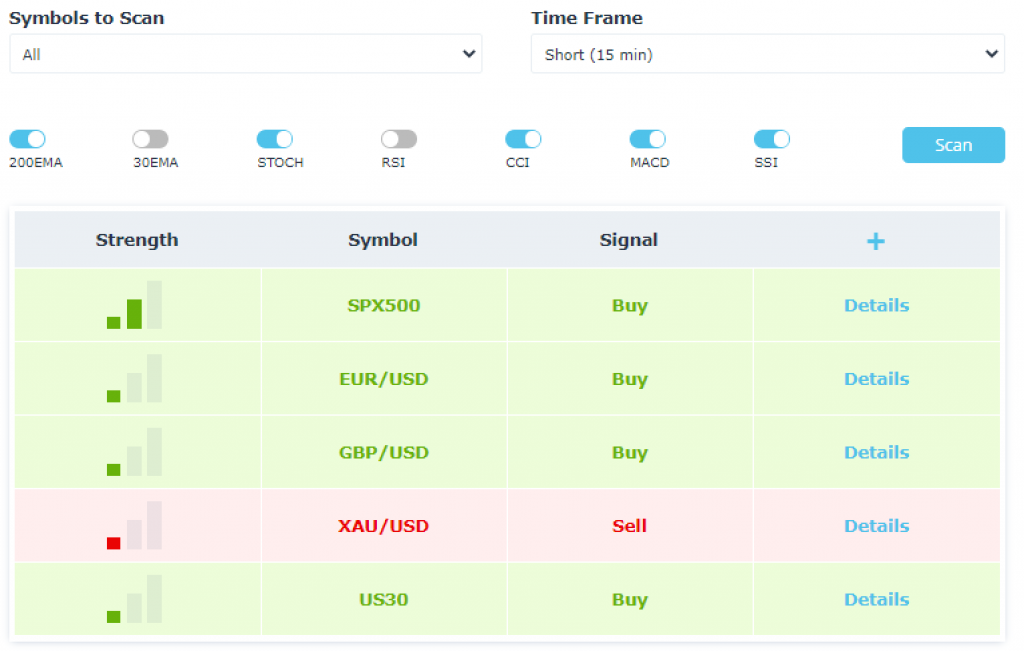Open Details for US30
This screenshot has width=1024, height=651.
pos(876,599)
